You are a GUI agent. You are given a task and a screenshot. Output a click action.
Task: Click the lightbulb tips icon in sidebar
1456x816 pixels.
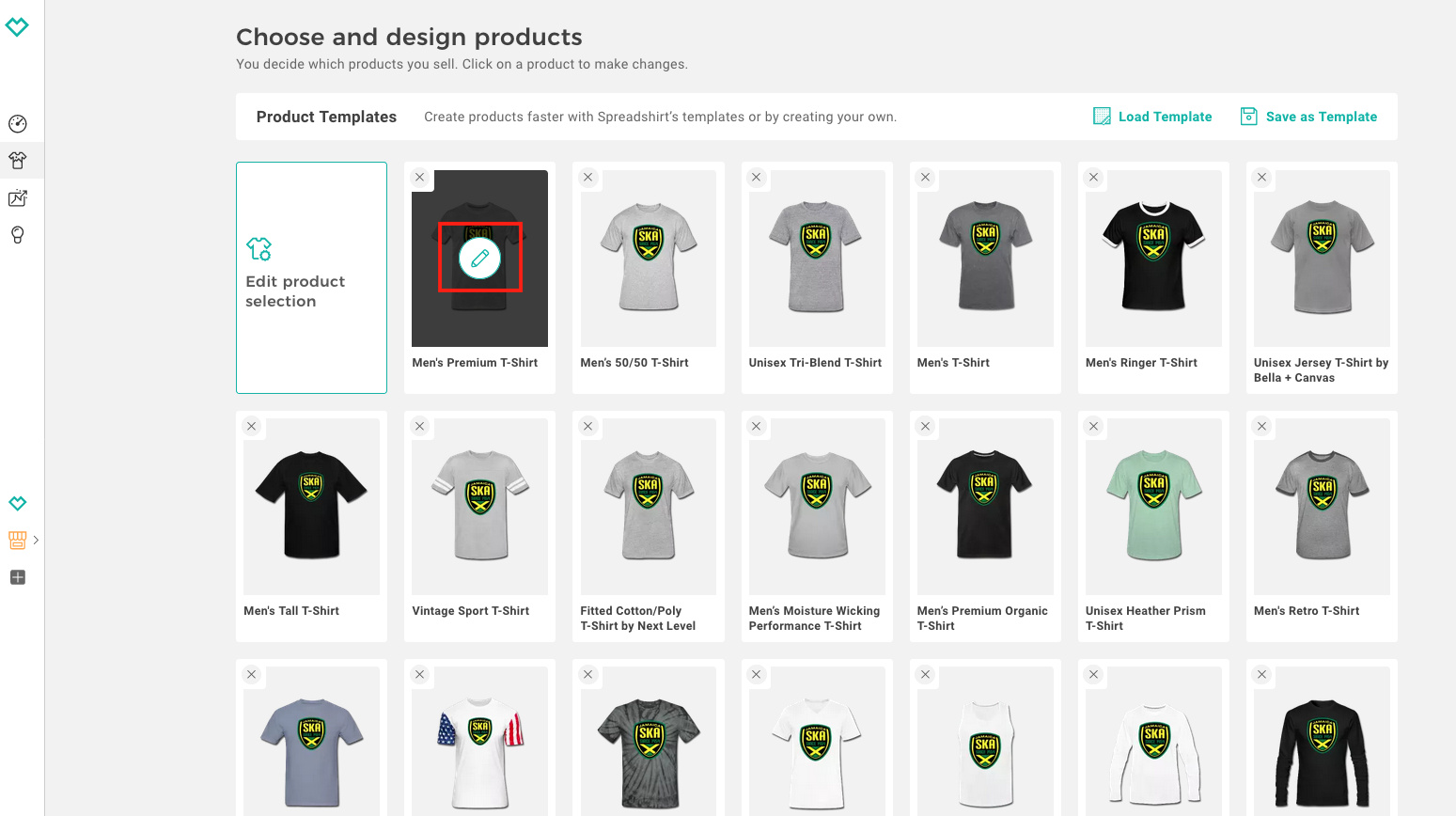click(x=18, y=235)
